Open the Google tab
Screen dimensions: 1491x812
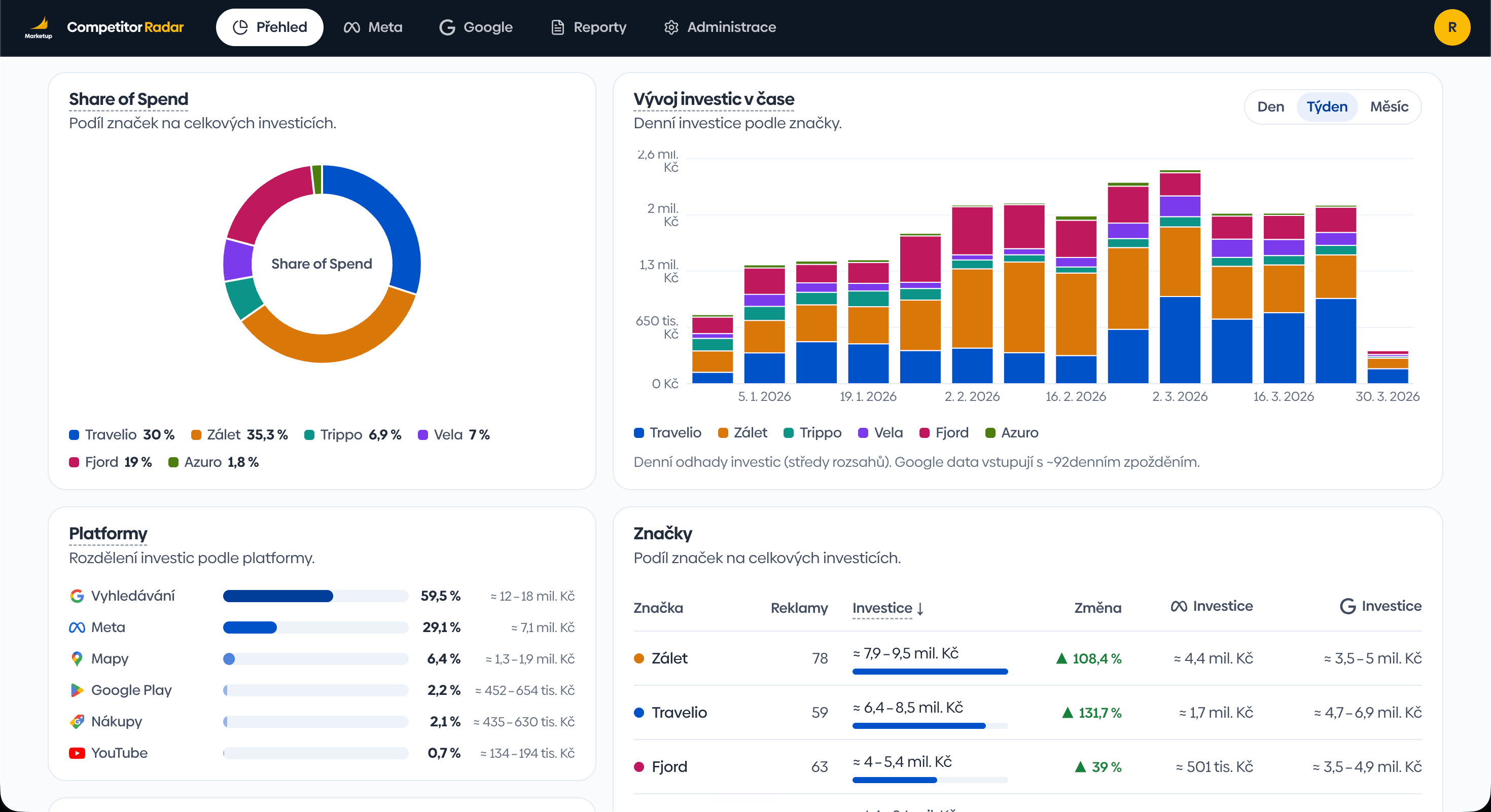pos(476,27)
